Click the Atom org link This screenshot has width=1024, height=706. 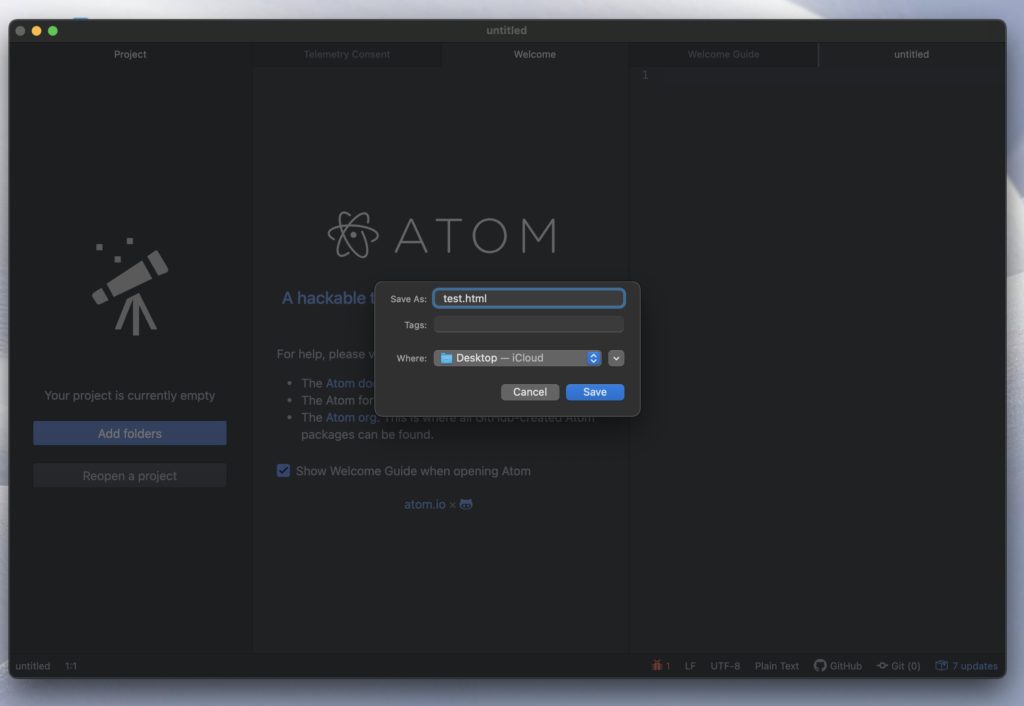point(351,417)
